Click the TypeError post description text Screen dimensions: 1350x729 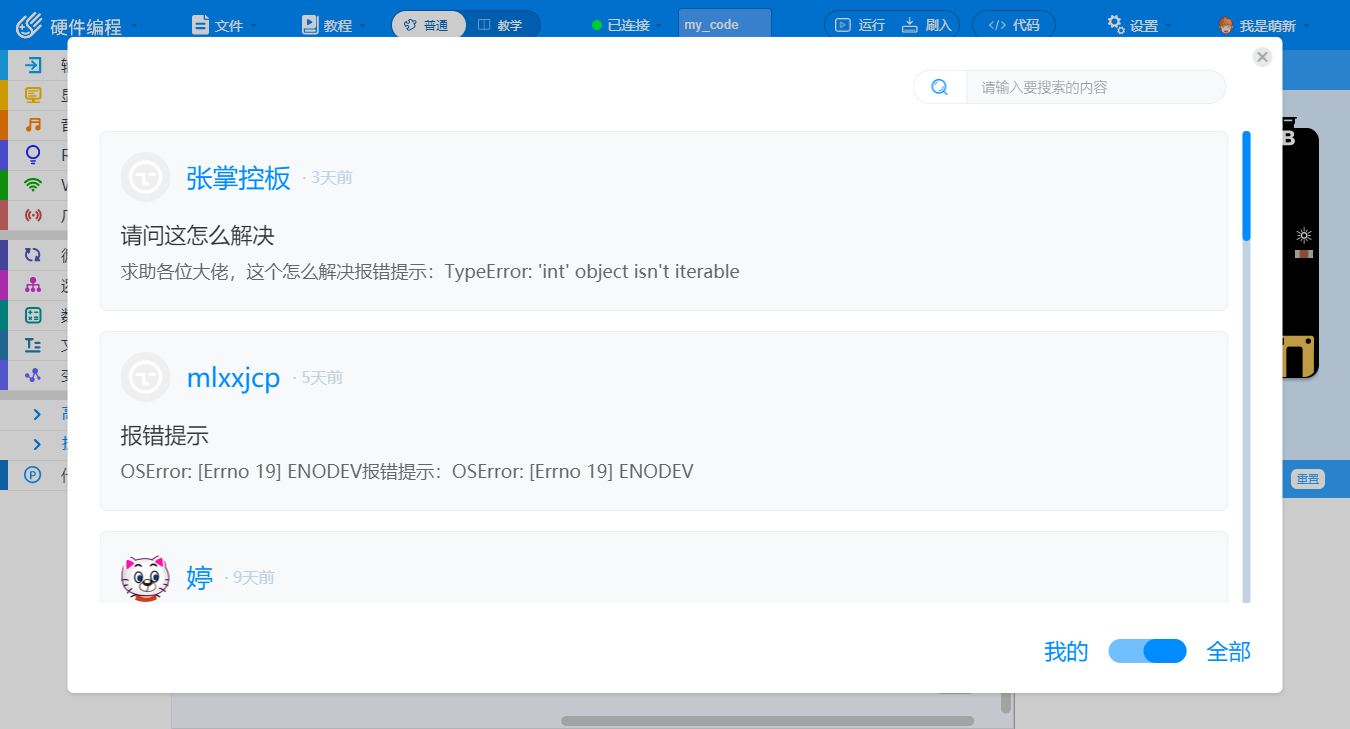click(x=430, y=271)
